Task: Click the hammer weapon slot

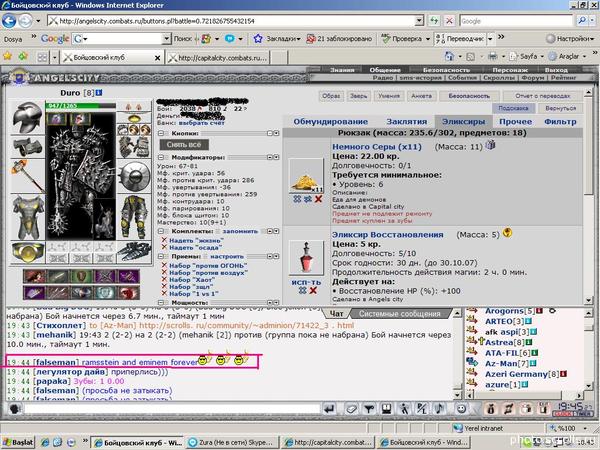Action: click(28, 175)
